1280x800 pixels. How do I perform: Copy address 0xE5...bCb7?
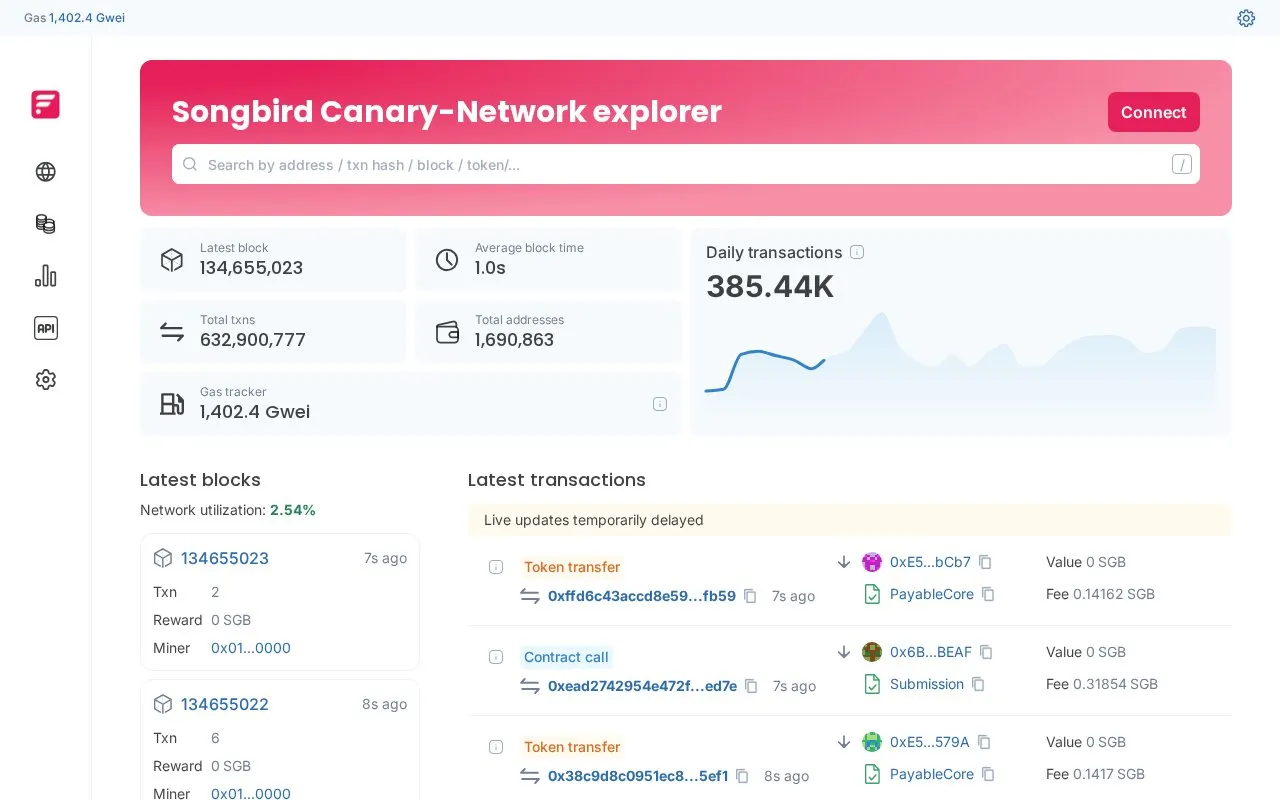point(985,562)
